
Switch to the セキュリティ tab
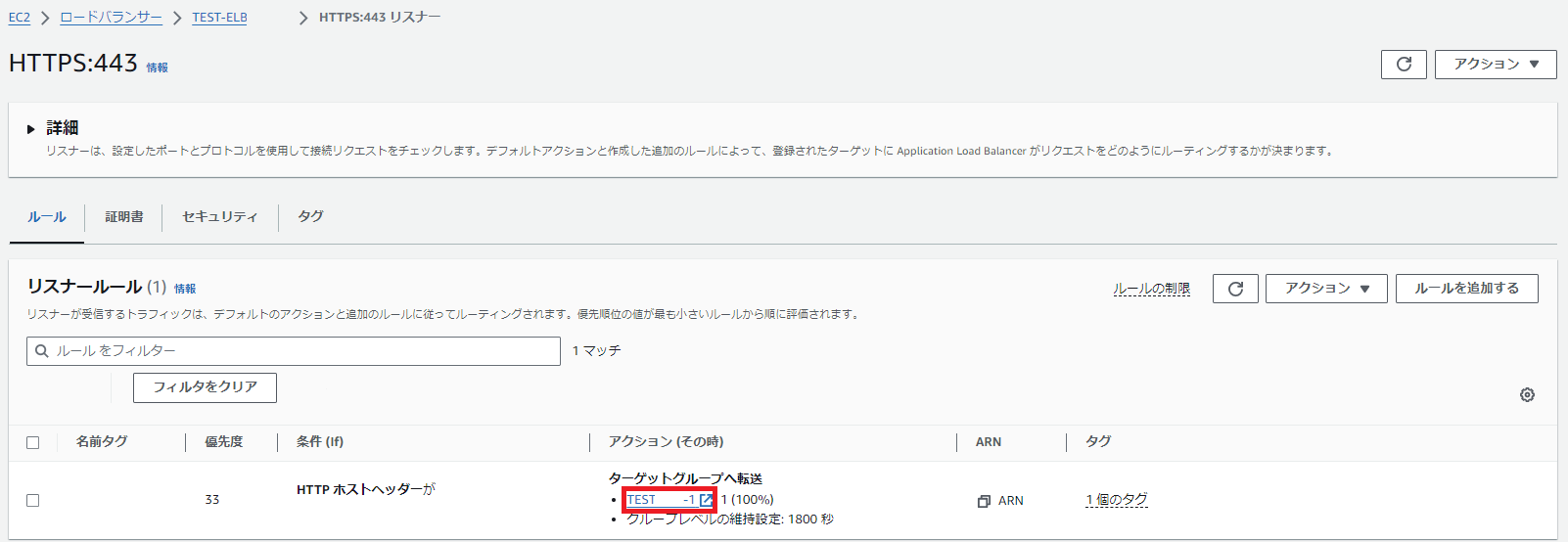point(220,217)
